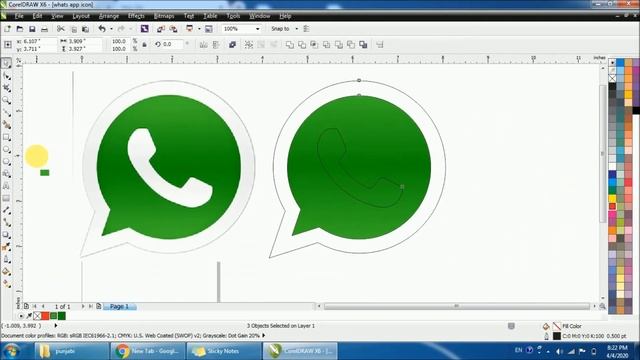Click the New document icon
Viewport: 640px width, 360px height.
[7, 29]
